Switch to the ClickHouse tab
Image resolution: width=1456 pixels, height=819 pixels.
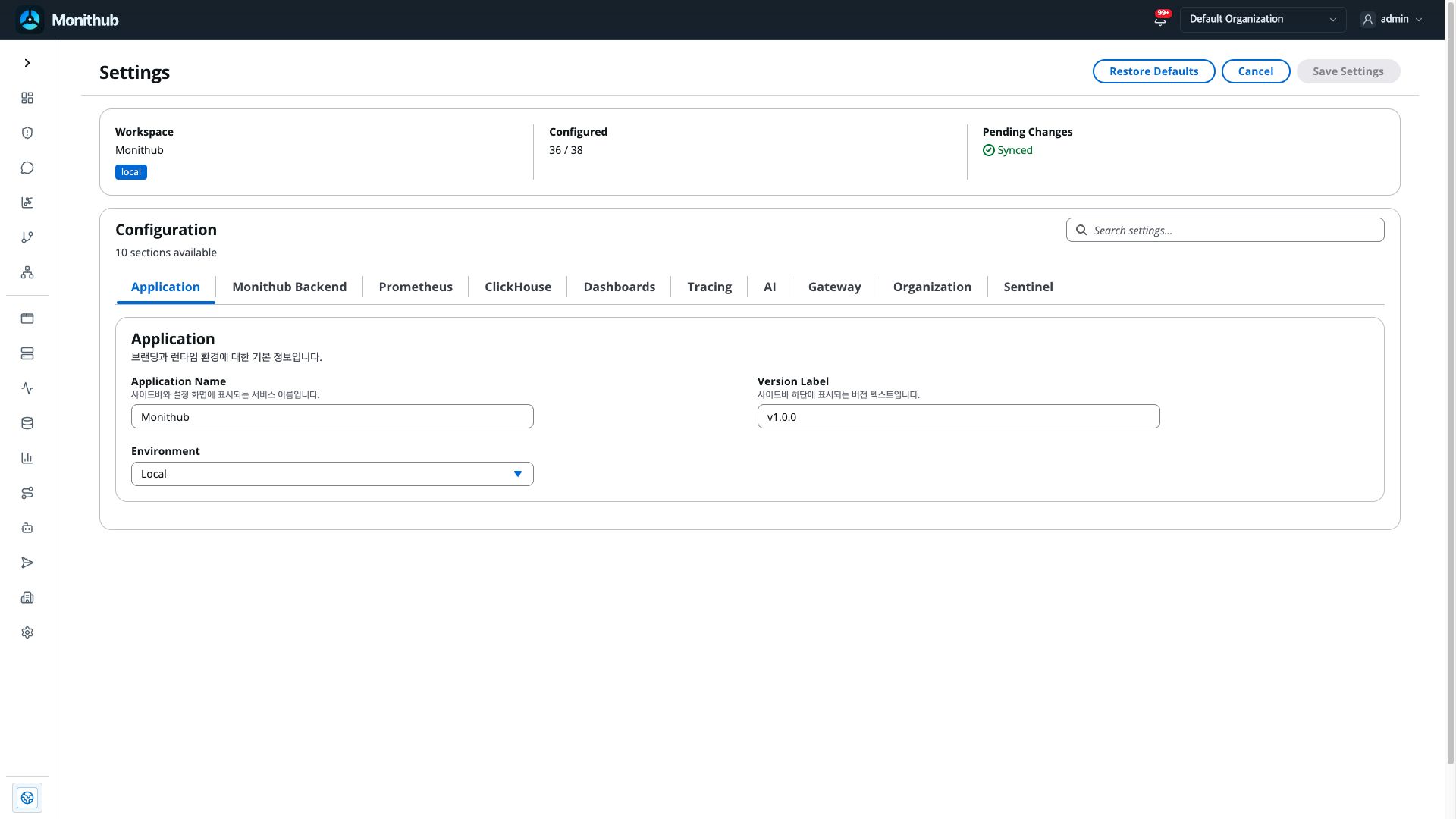[x=518, y=287]
